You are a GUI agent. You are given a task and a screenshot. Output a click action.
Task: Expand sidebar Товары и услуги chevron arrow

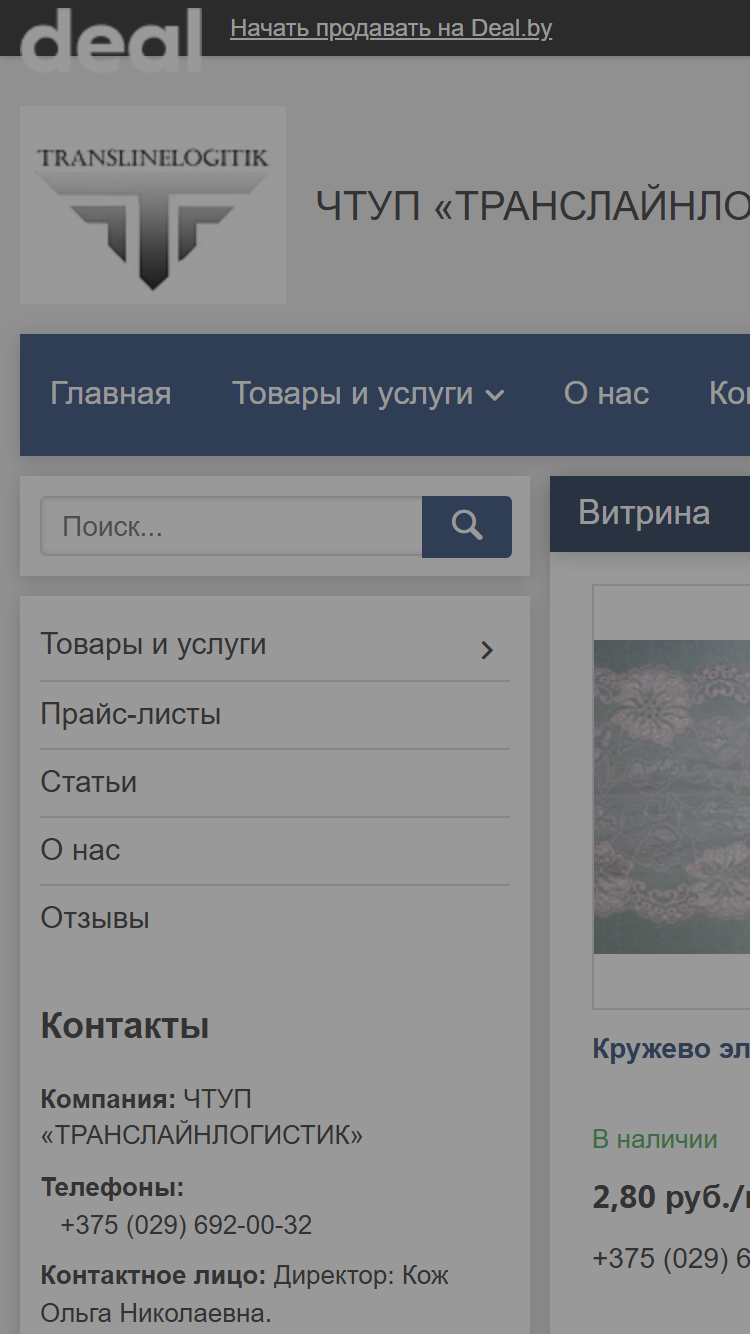point(487,650)
